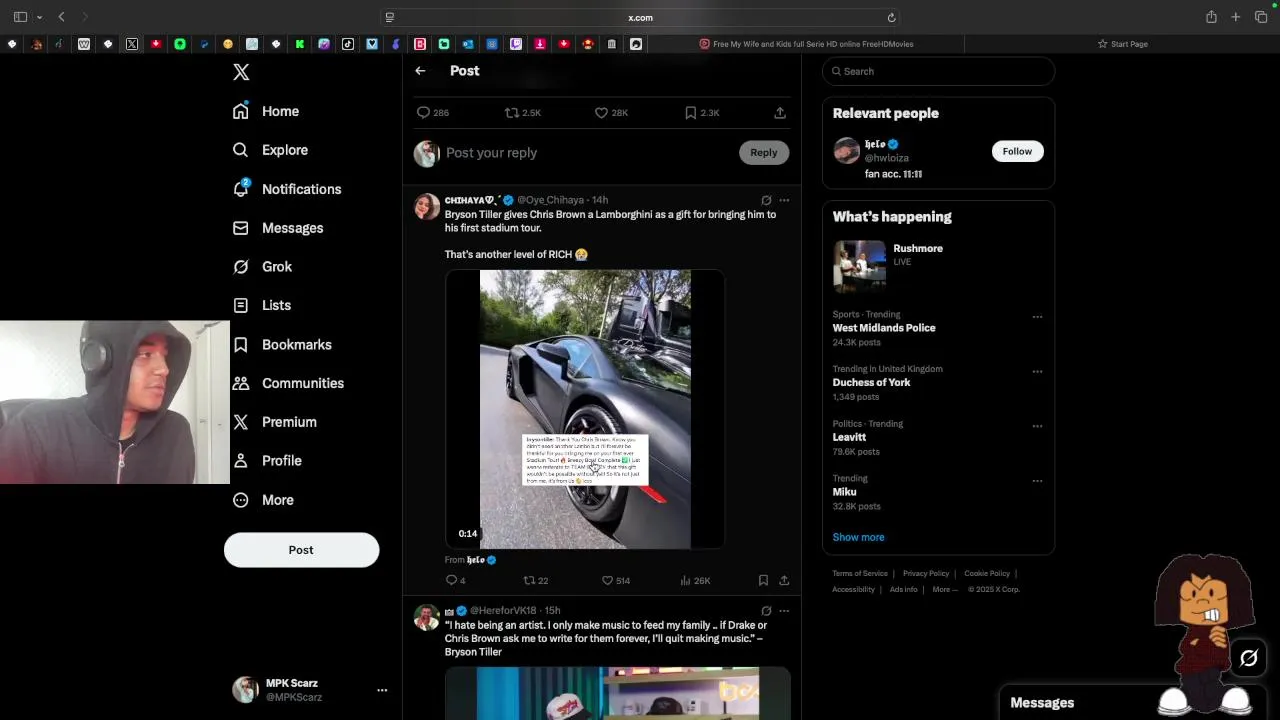Go back with the Post arrow

pos(420,71)
